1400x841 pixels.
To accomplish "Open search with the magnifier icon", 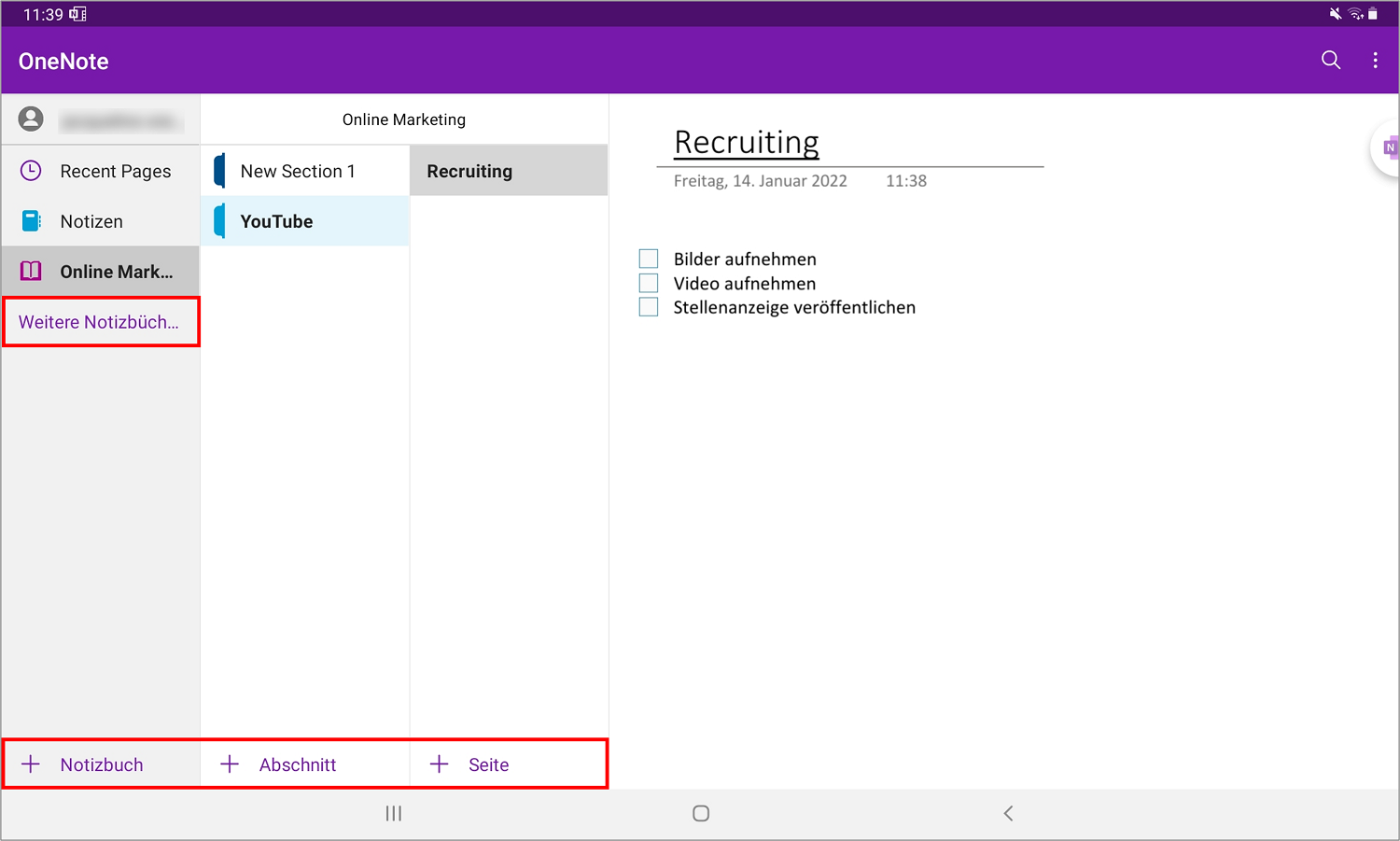I will click(1331, 61).
